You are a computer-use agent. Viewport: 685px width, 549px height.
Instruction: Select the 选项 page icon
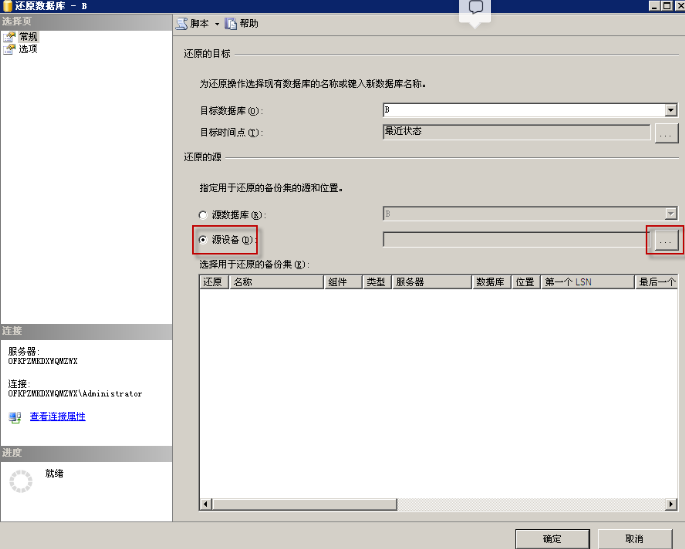10,48
